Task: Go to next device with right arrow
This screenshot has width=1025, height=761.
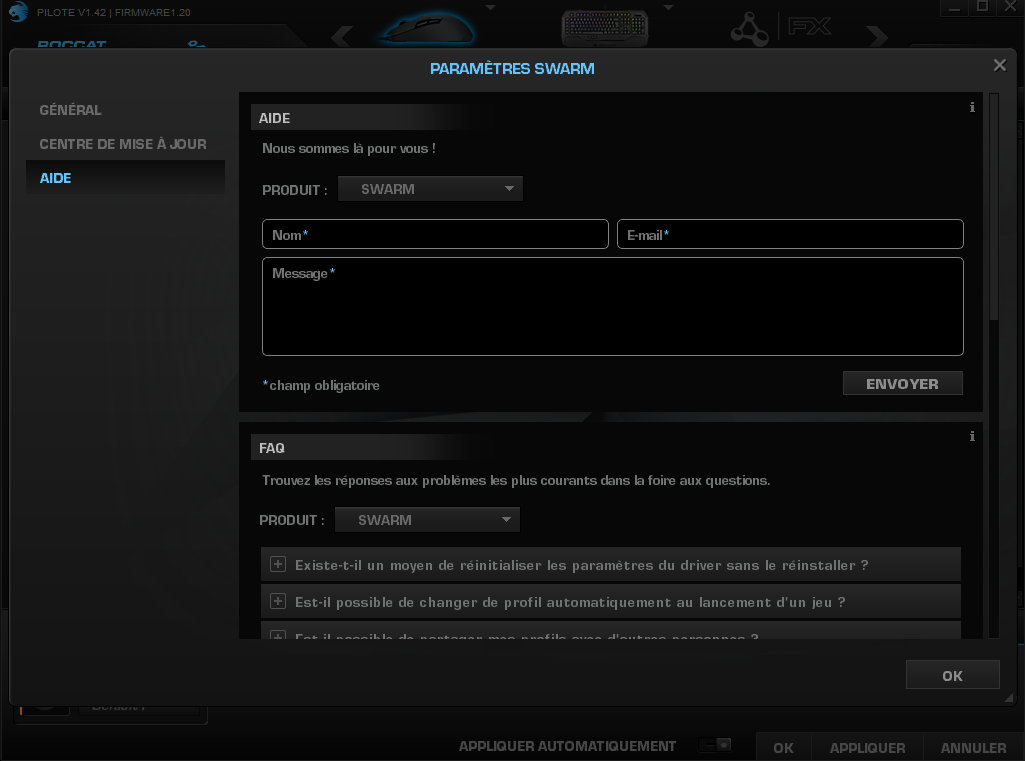Action: 877,35
